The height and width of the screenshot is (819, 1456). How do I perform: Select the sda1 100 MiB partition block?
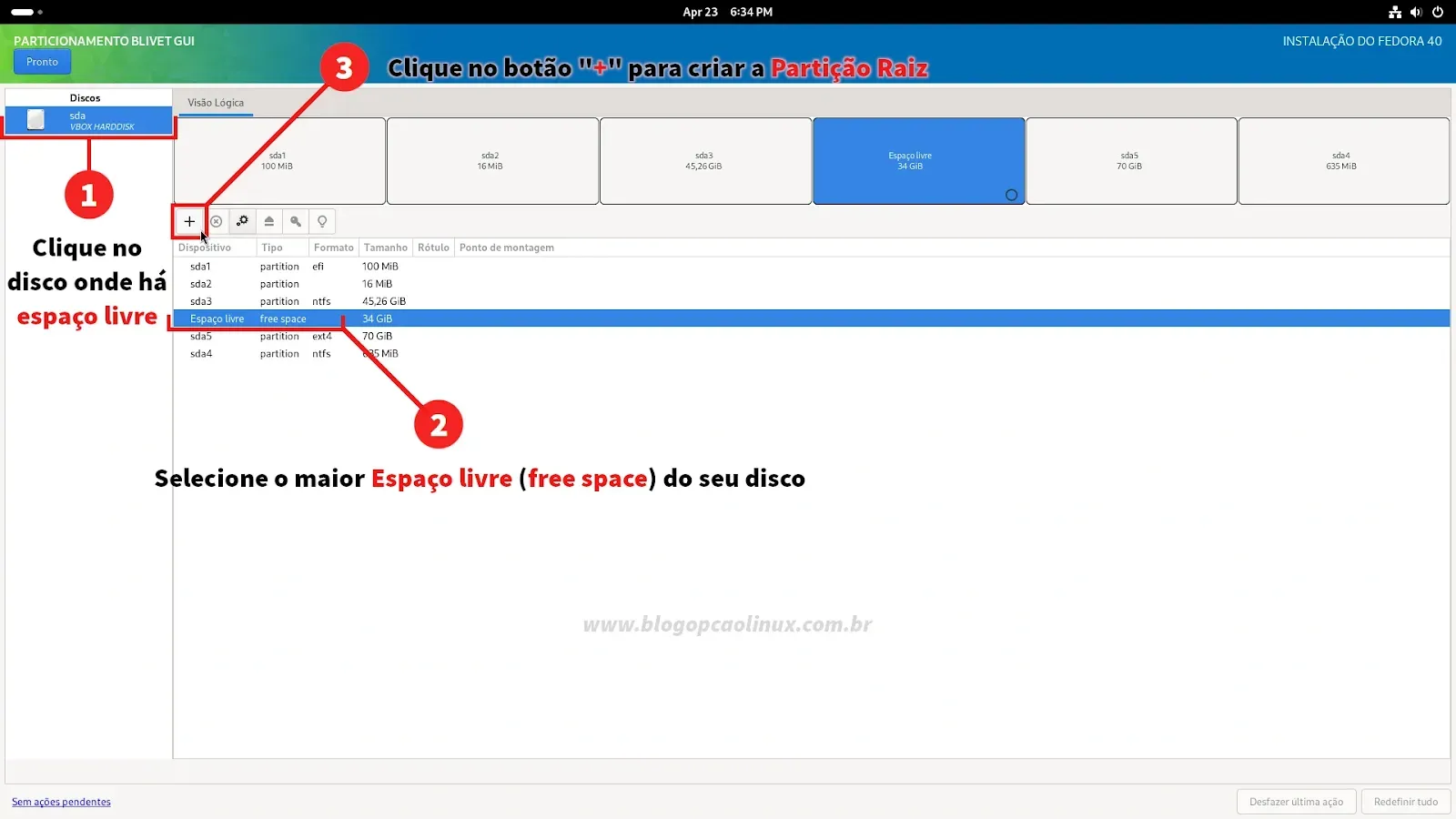pos(279,161)
